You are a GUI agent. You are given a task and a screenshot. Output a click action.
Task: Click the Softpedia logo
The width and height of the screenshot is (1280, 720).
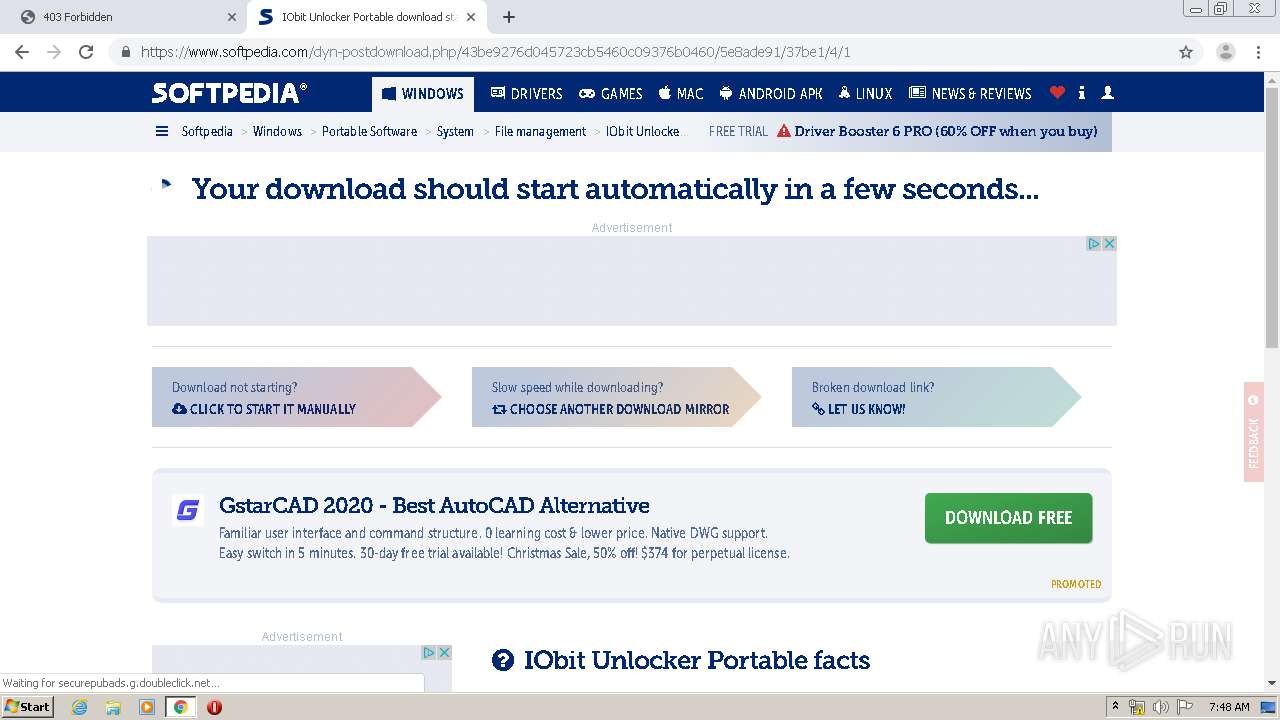point(229,93)
